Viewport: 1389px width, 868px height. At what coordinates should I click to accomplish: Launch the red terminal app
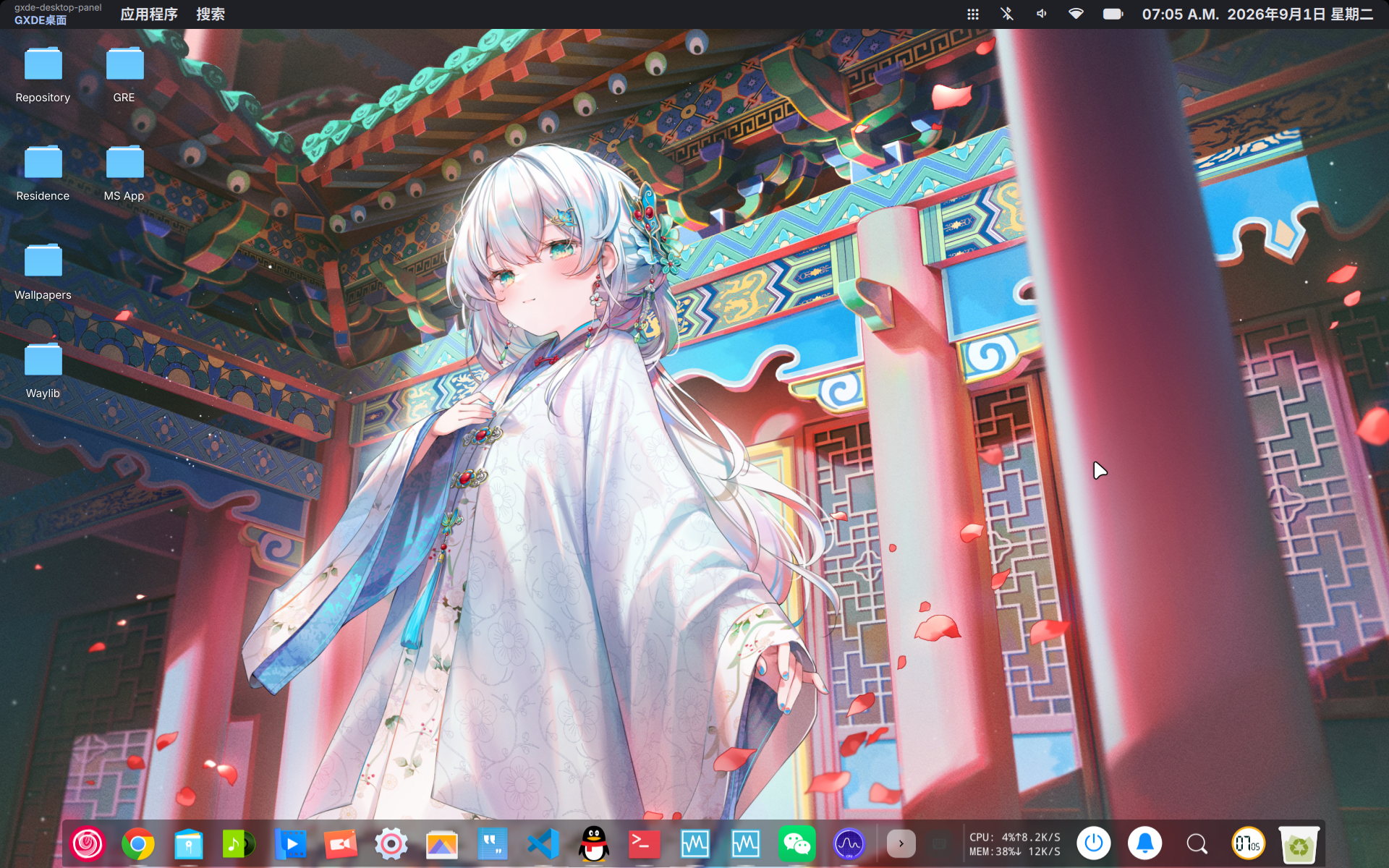click(645, 843)
